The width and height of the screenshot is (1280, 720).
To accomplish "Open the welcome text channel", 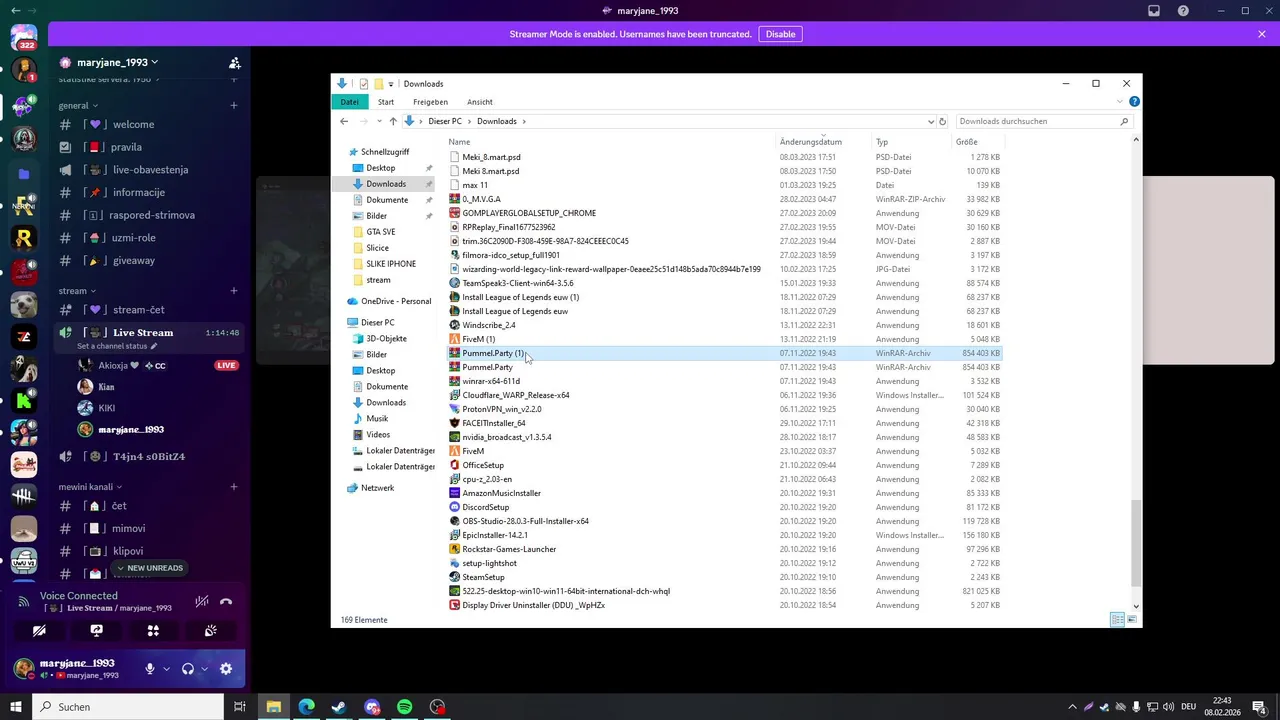I will 133,125.
